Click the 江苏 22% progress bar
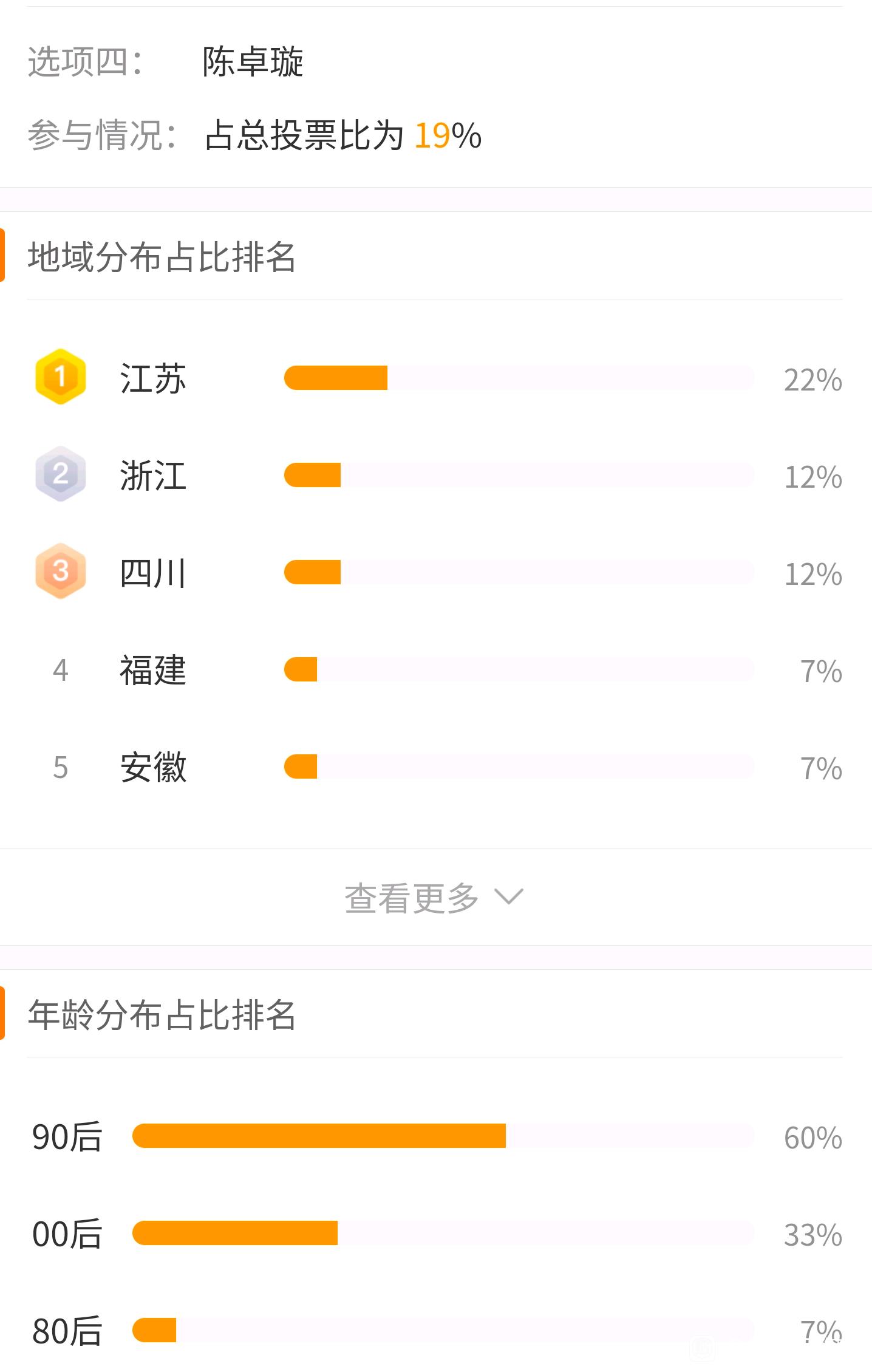 click(519, 378)
